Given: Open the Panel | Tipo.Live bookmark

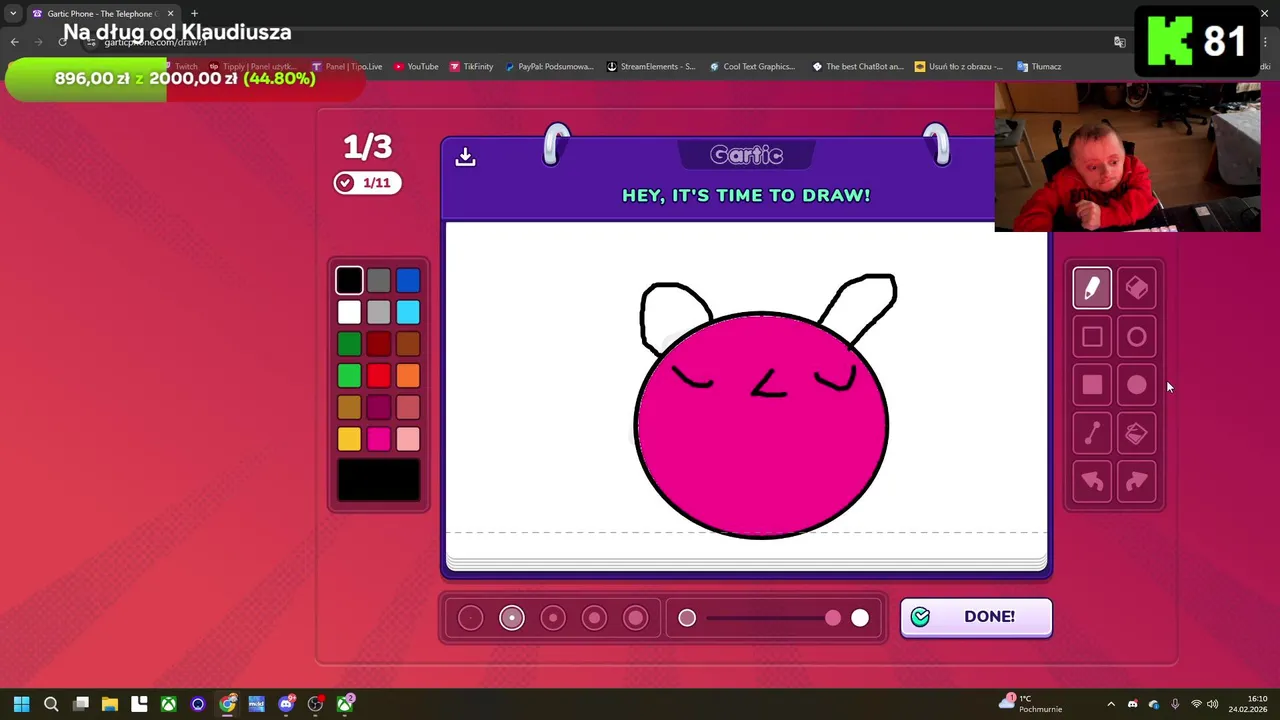Looking at the screenshot, I should tap(347, 67).
